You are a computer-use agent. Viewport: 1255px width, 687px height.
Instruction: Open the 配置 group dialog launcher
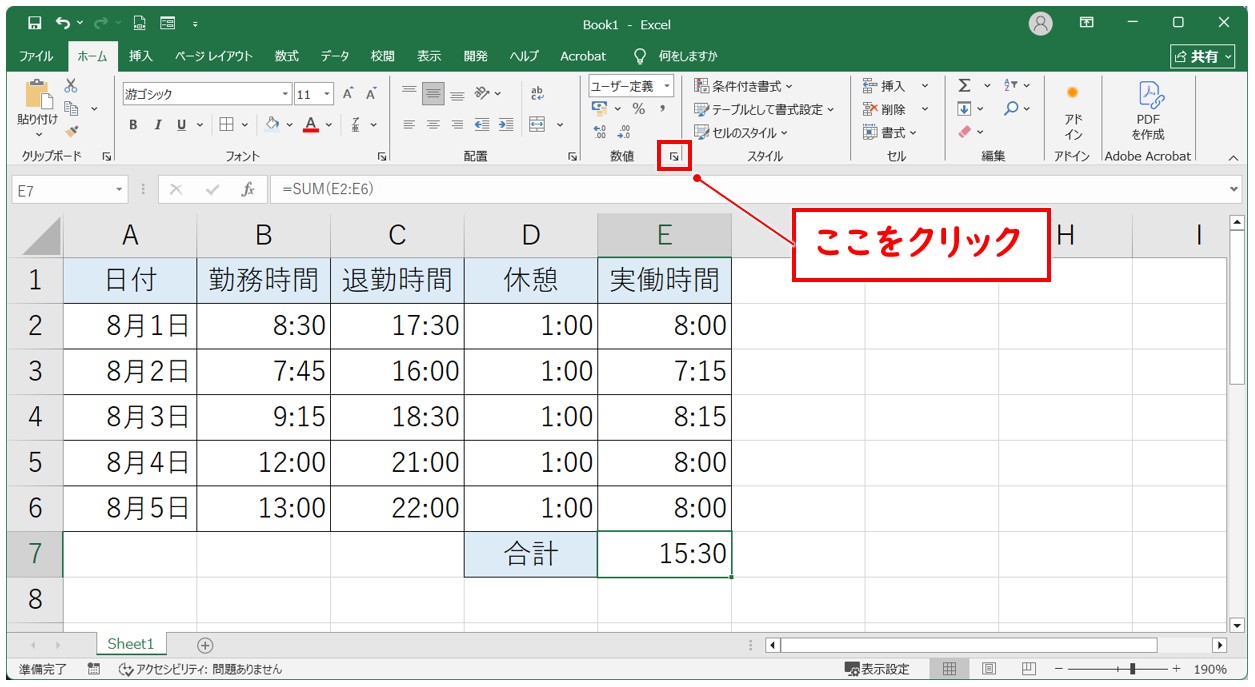pyautogui.click(x=573, y=156)
